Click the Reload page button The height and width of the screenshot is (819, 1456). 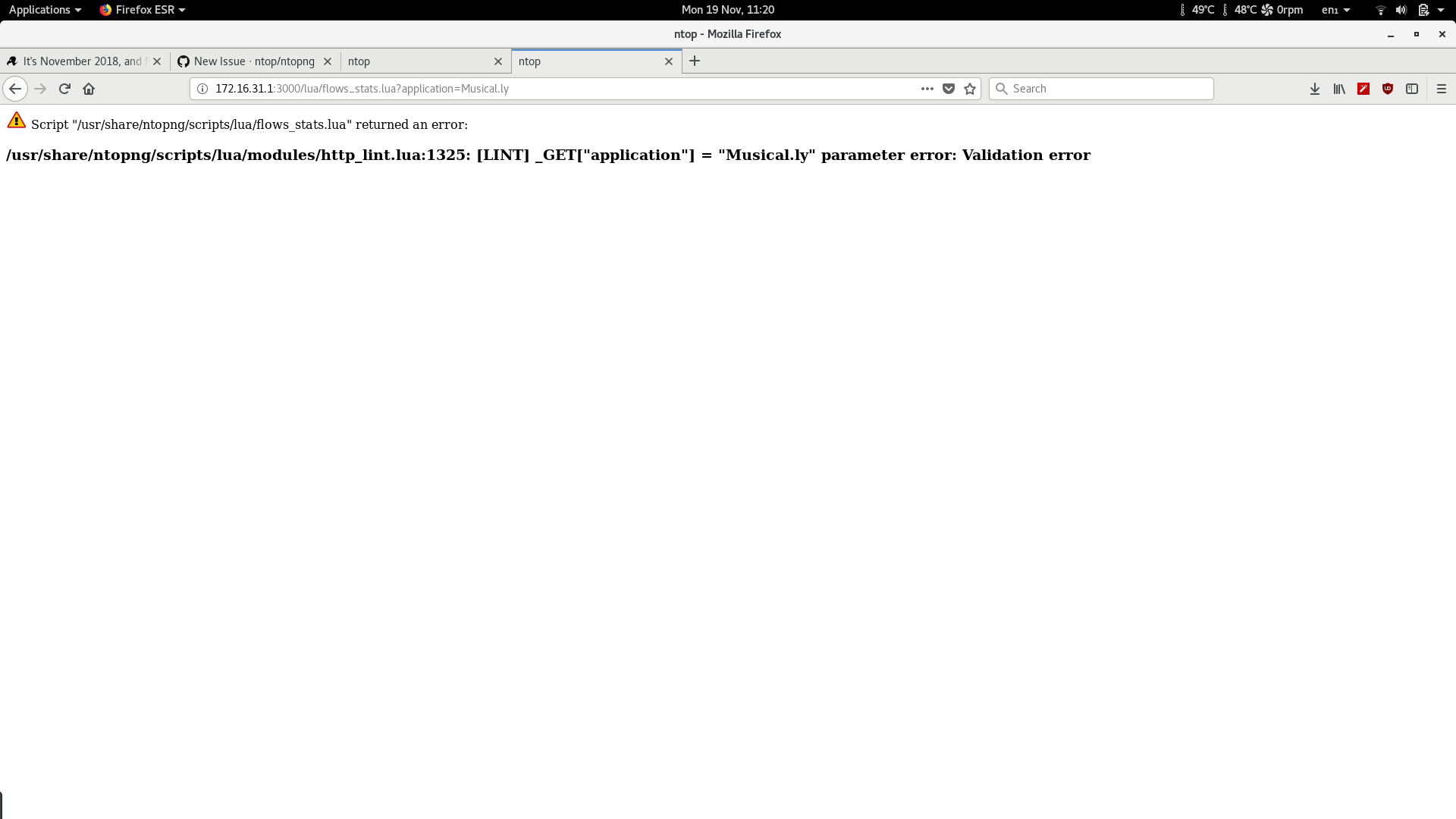(x=64, y=89)
